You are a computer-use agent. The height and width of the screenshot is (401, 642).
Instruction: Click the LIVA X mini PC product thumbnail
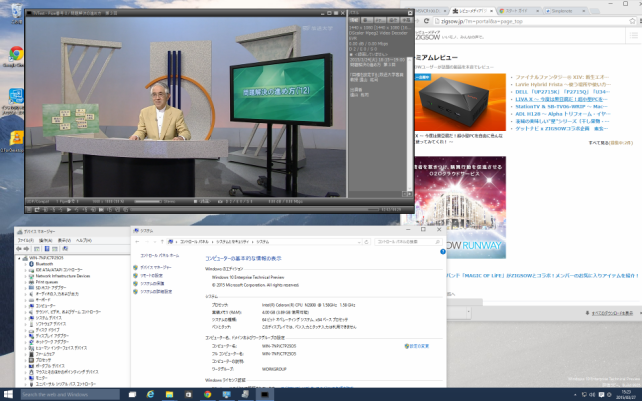[x=460, y=102]
